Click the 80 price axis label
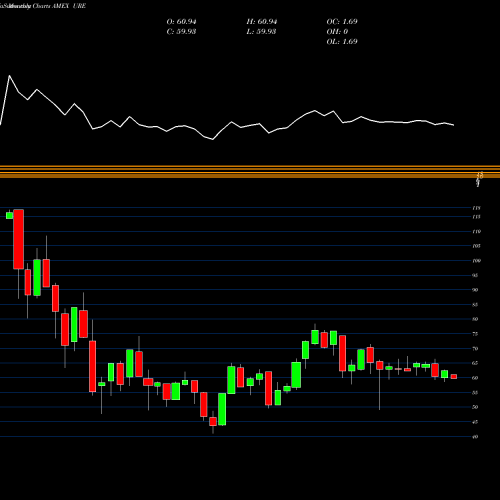 [475, 319]
